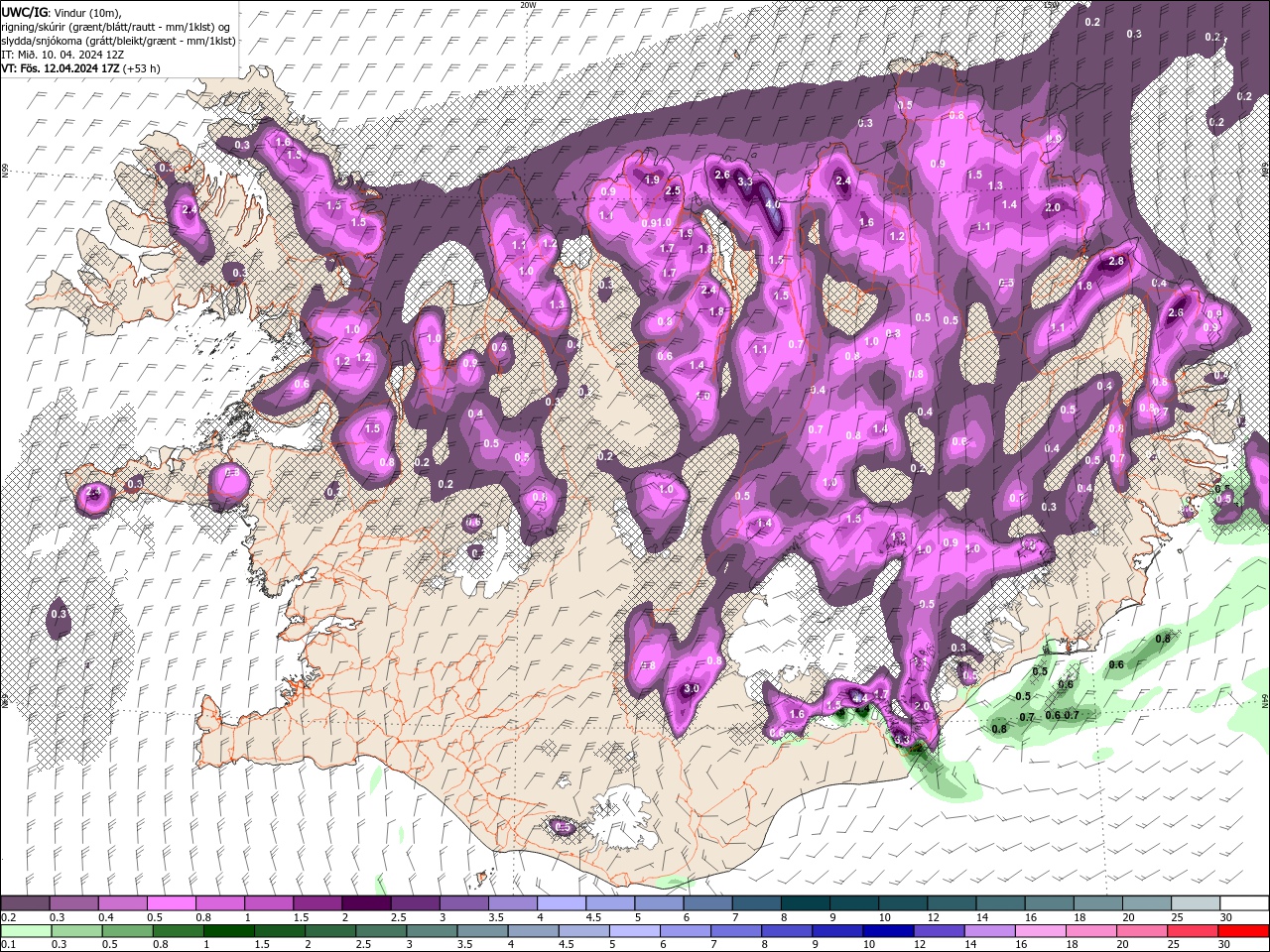Image resolution: width=1270 pixels, height=952 pixels.
Task: Pick the 2–2.5 rain legend swatch
Action: [x=332, y=931]
